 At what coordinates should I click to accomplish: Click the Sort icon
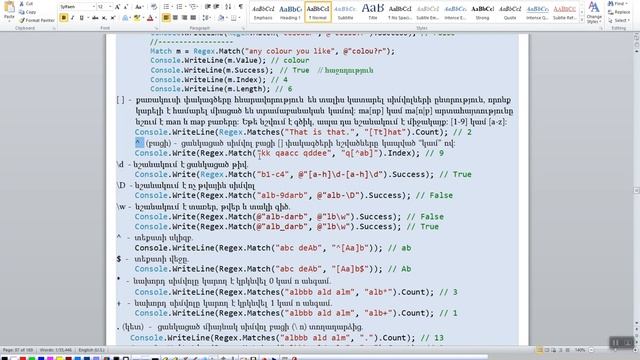(228, 7)
